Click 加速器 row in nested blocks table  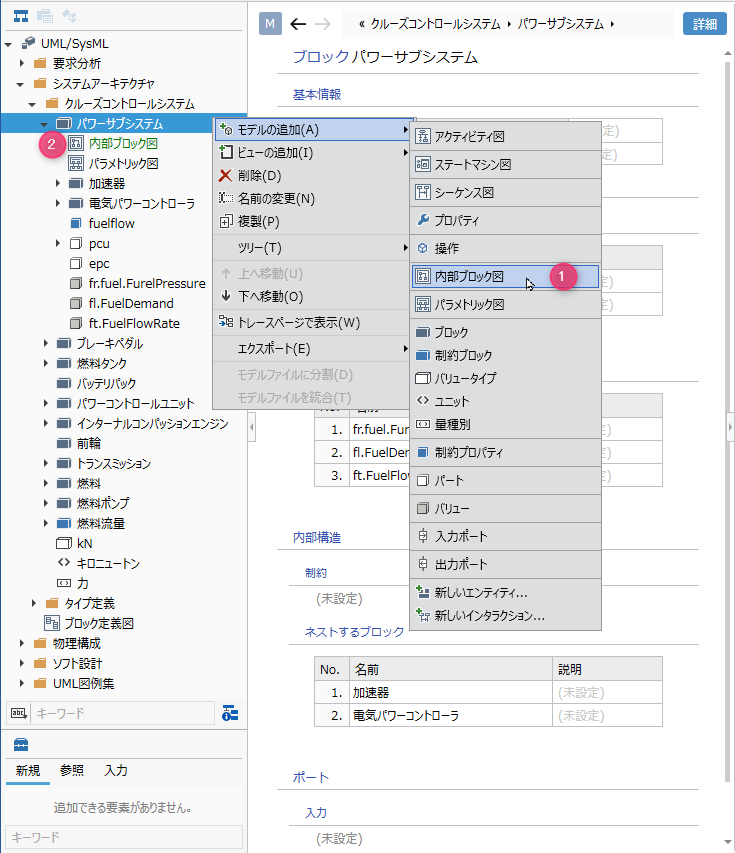coord(488,693)
